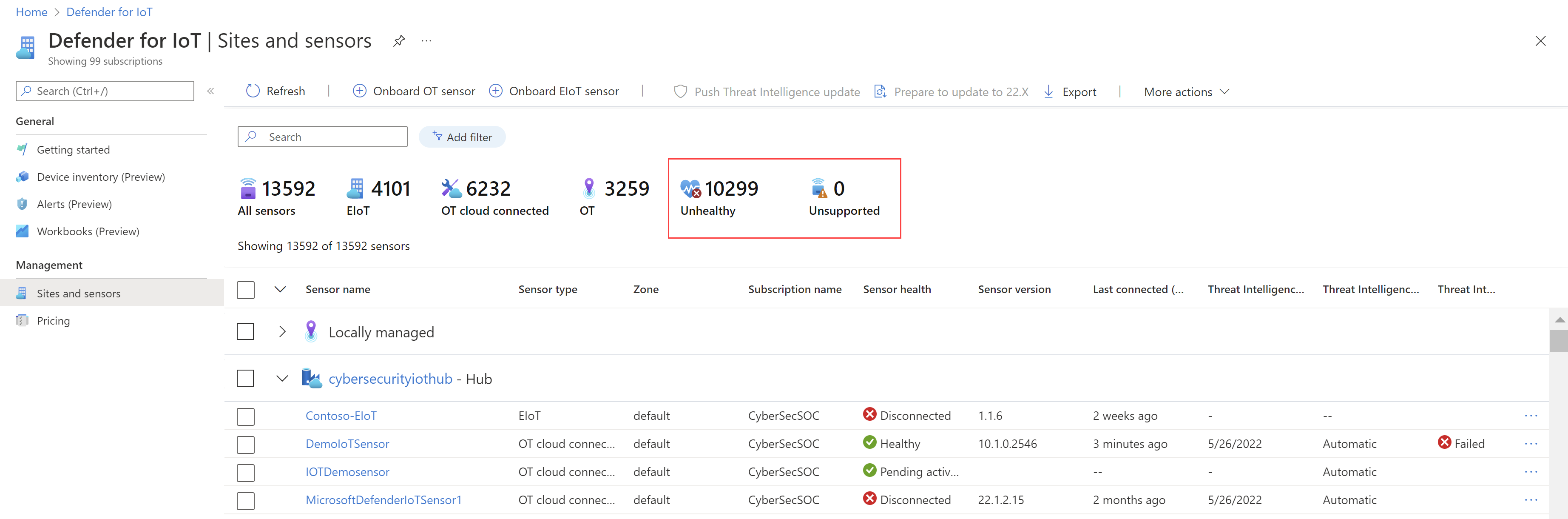Click the pin icon beside the page title
The image size is (1568, 519).
[399, 41]
